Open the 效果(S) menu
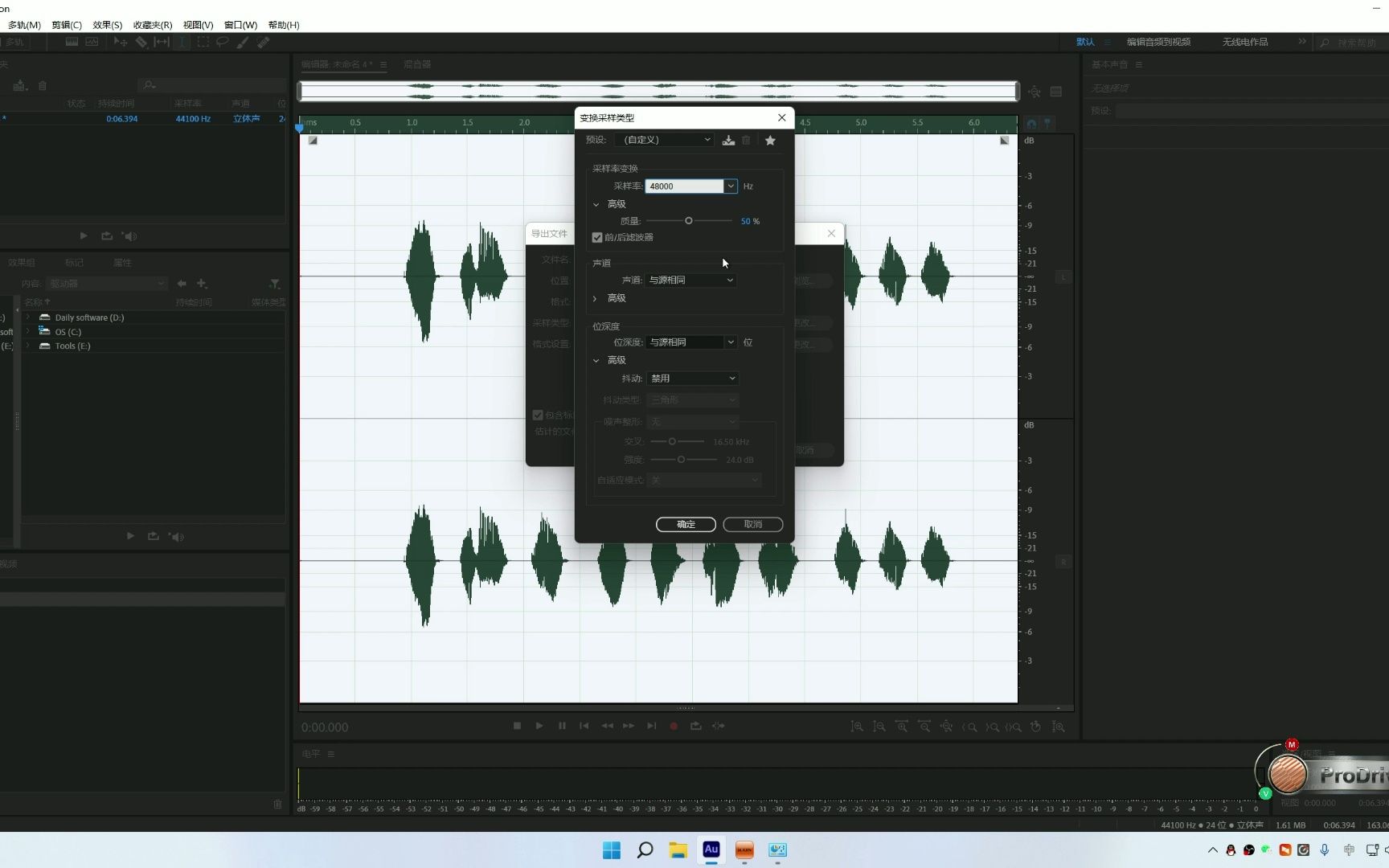The image size is (1389, 868). coord(108,25)
